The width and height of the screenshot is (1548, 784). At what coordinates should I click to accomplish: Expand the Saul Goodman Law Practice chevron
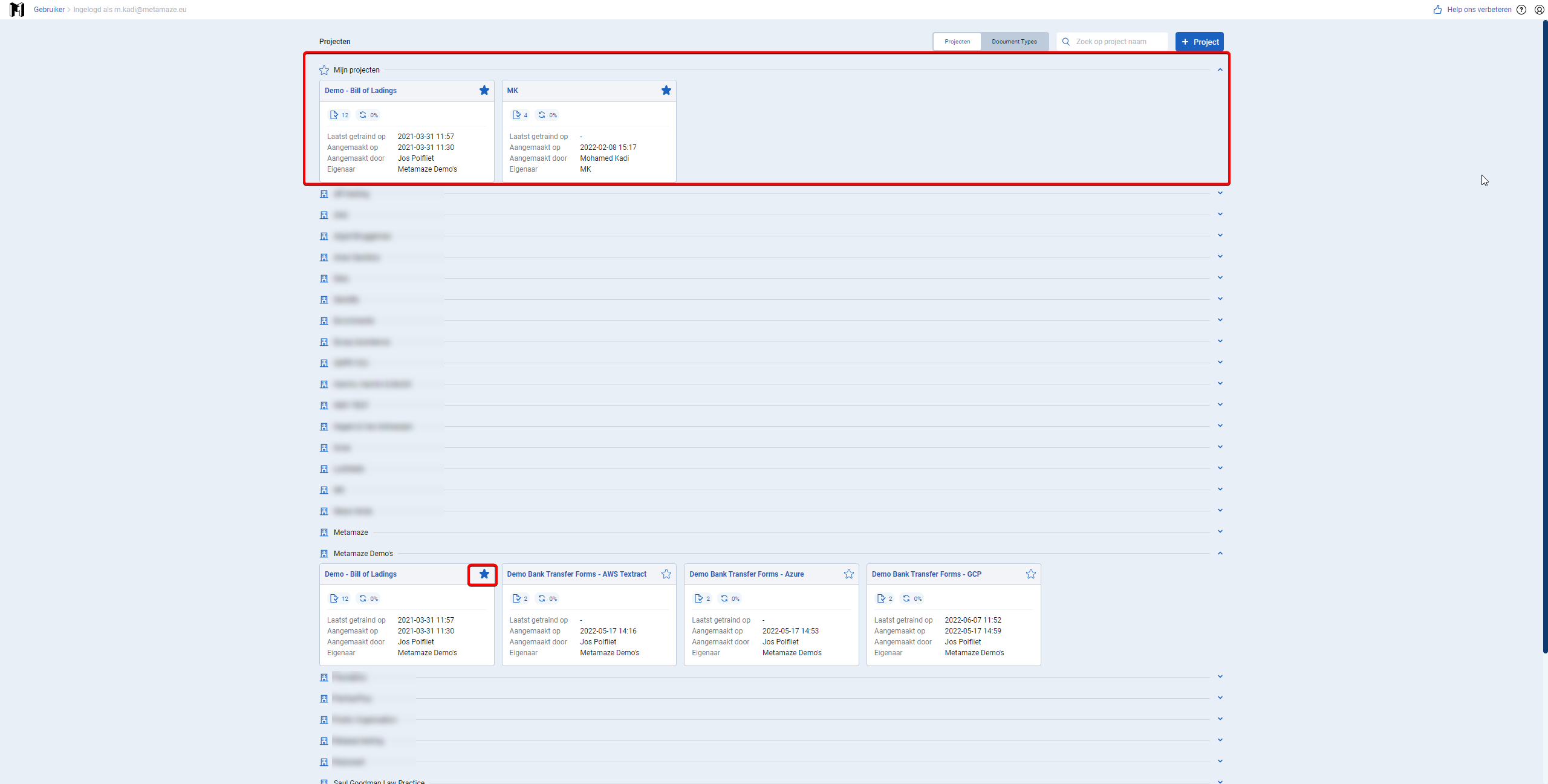[x=1220, y=782]
